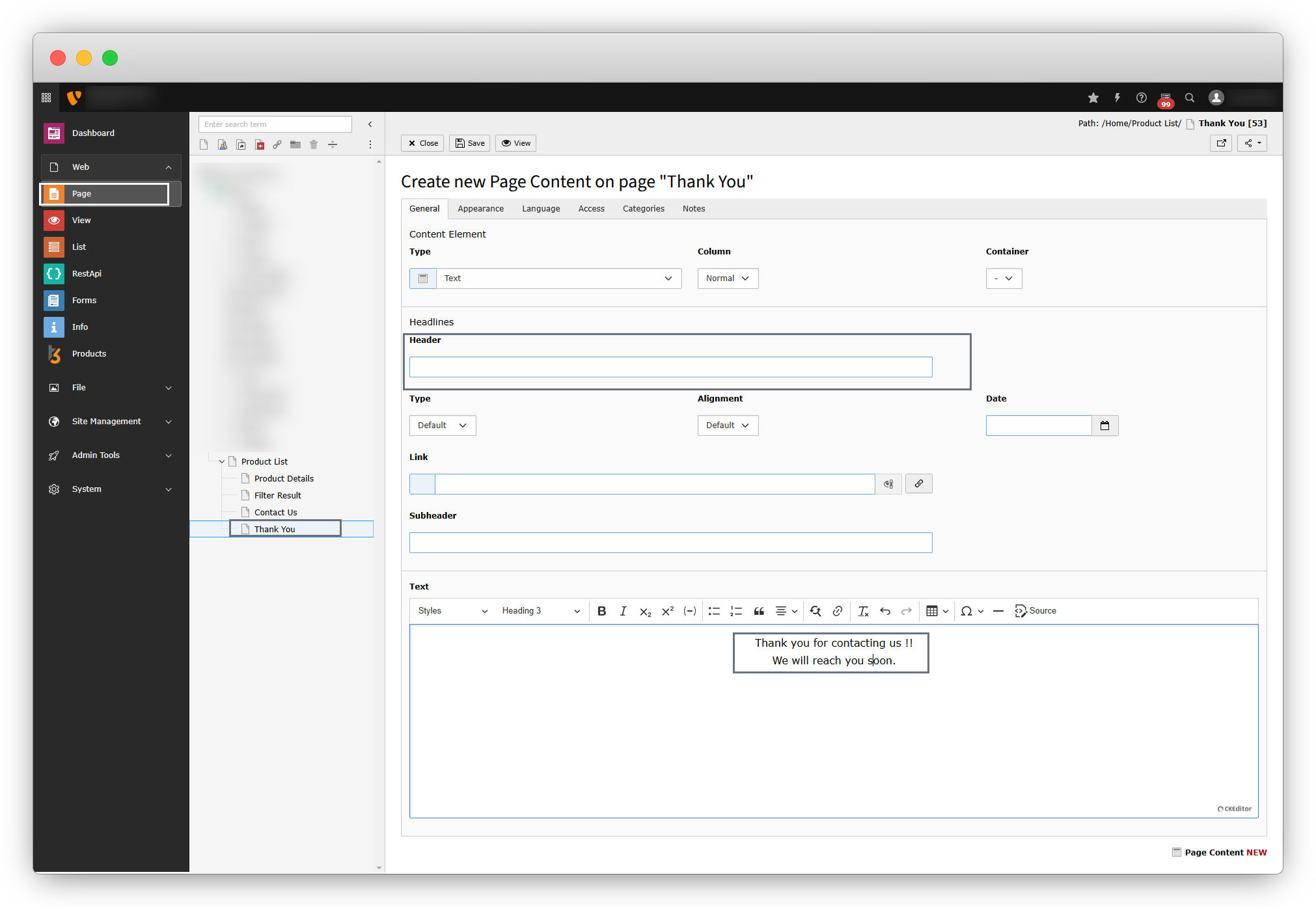The height and width of the screenshot is (907, 1316).
Task: Toggle bold formatting in the editor
Action: [x=601, y=611]
